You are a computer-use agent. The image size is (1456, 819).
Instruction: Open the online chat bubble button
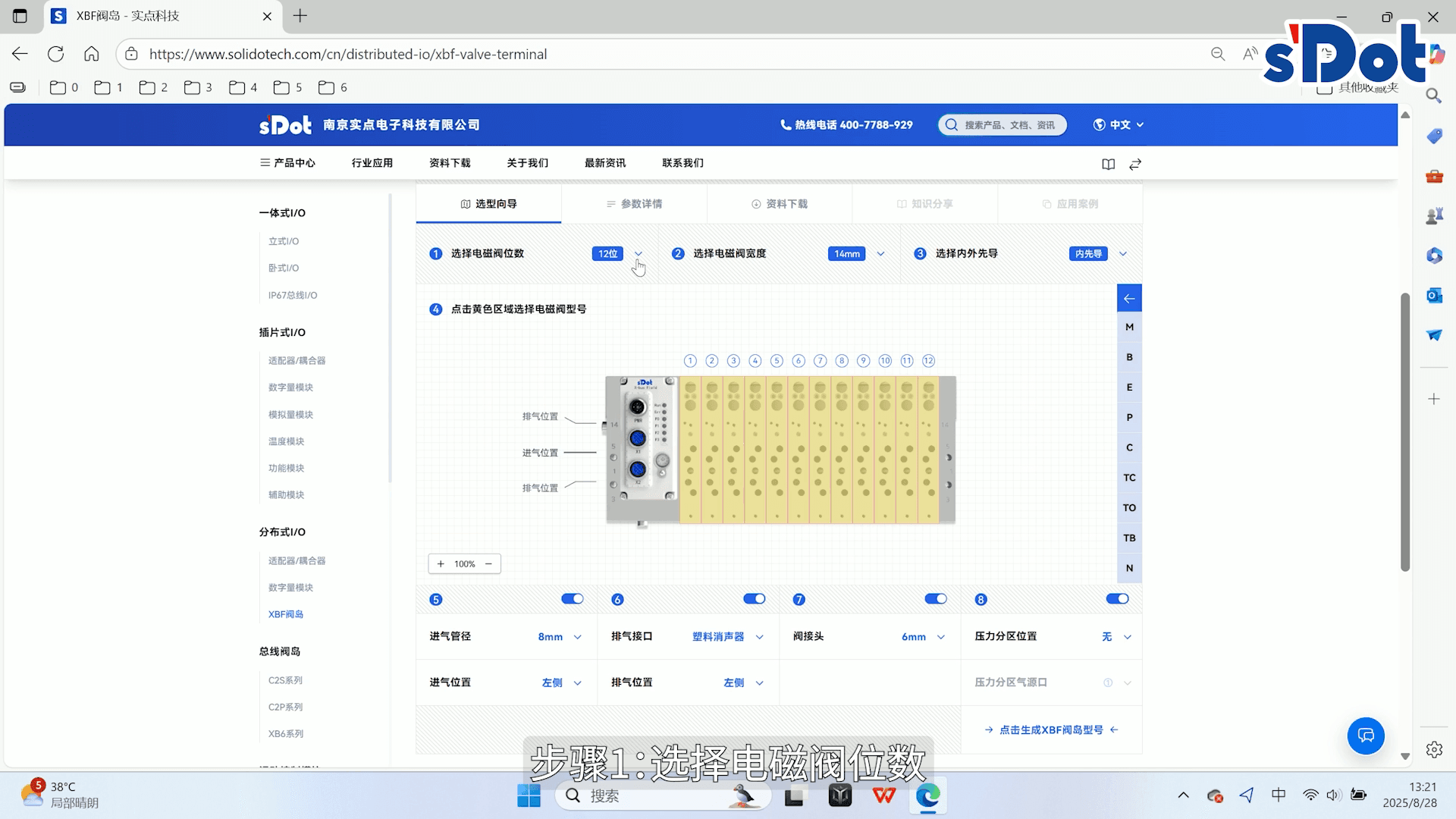point(1366,736)
